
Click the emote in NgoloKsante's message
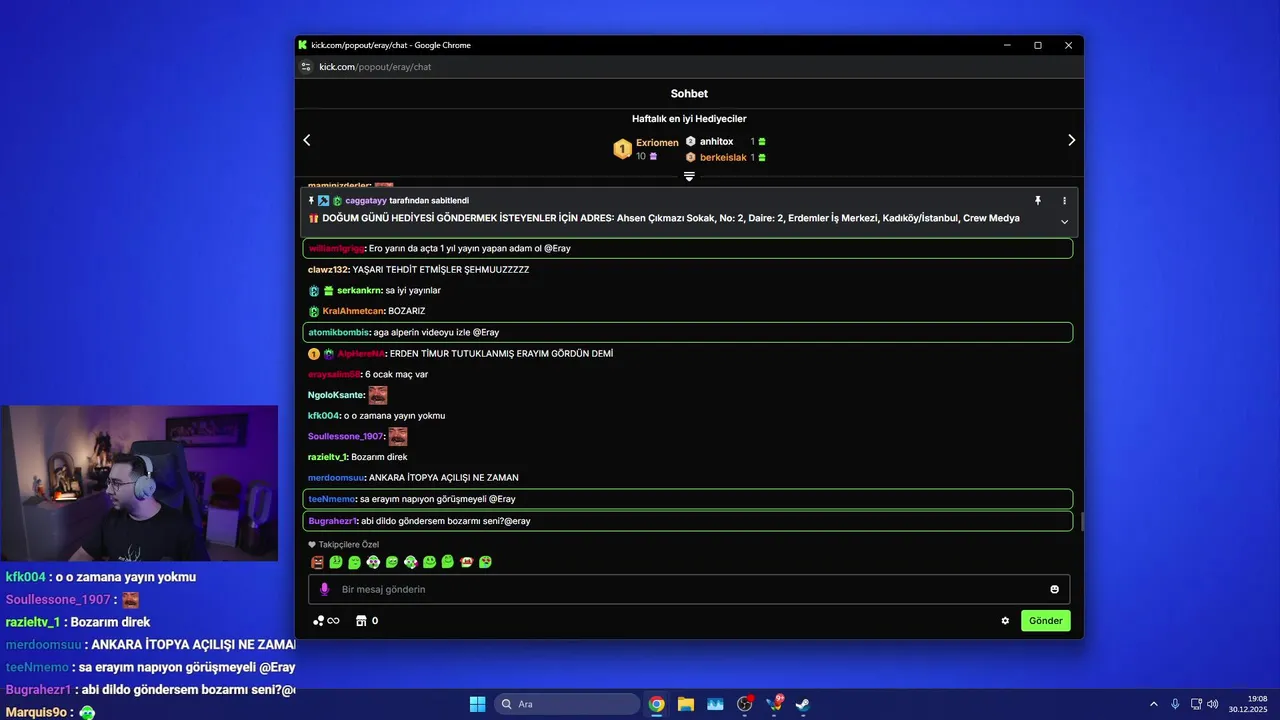click(x=378, y=395)
